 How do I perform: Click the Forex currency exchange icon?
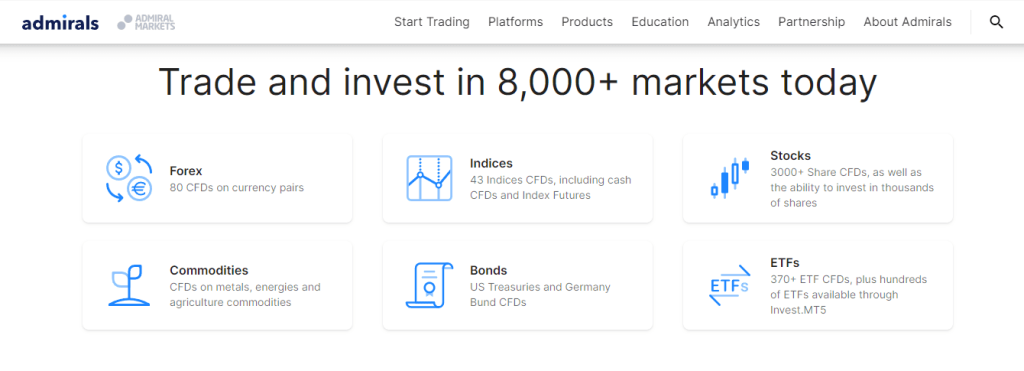(x=129, y=178)
